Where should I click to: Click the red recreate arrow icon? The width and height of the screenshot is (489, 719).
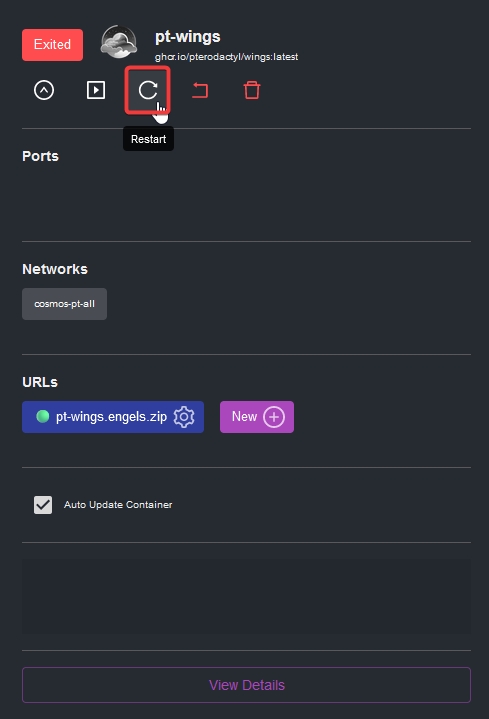[x=200, y=90]
